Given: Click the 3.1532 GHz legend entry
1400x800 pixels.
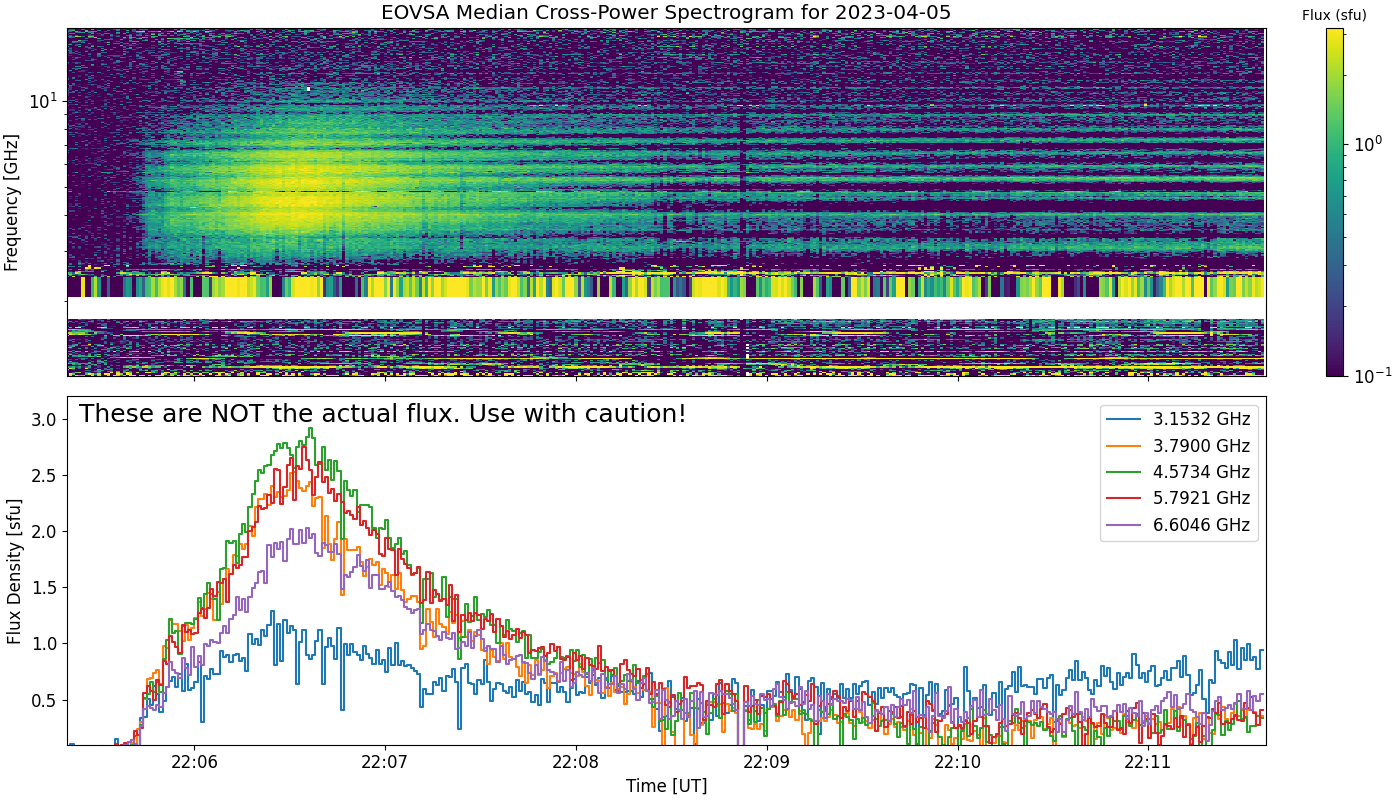Looking at the screenshot, I should 1178,419.
